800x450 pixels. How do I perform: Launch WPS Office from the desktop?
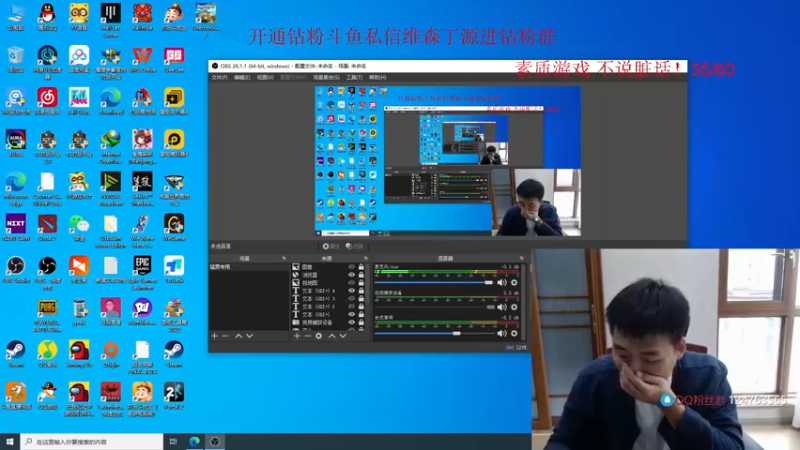click(142, 59)
